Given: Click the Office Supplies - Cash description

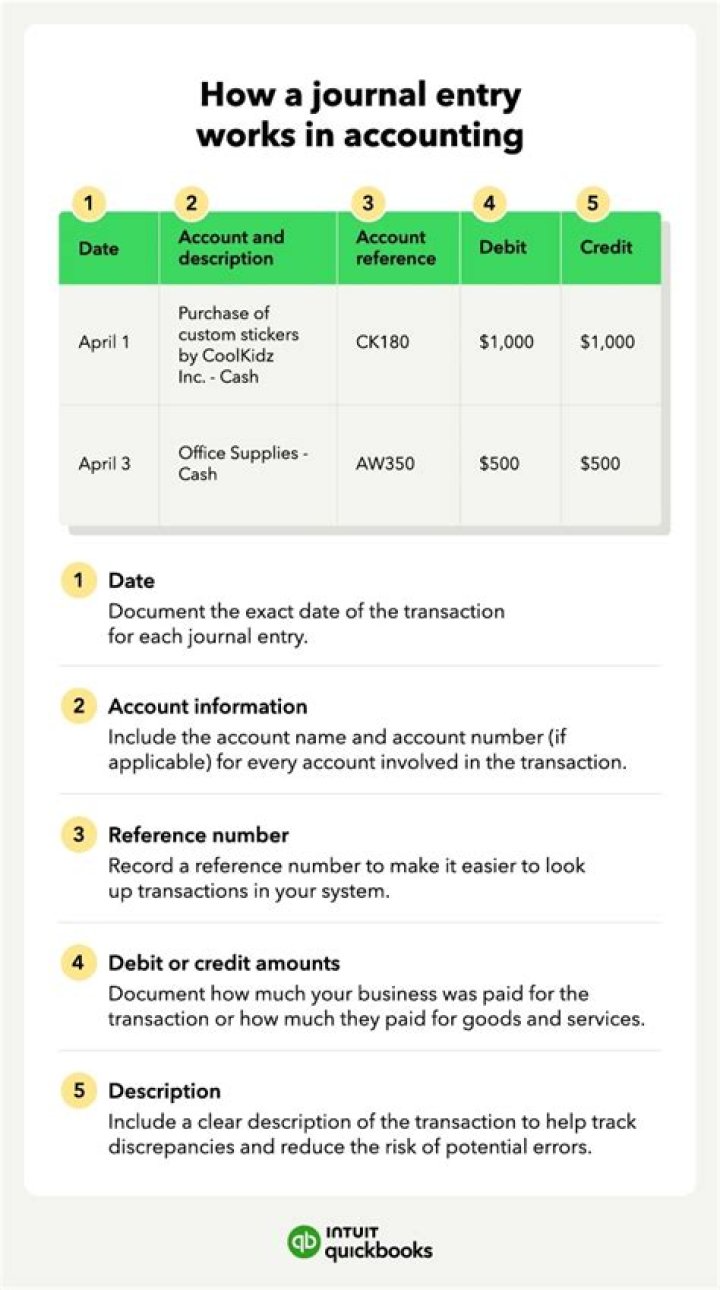Looking at the screenshot, I should tap(243, 464).
